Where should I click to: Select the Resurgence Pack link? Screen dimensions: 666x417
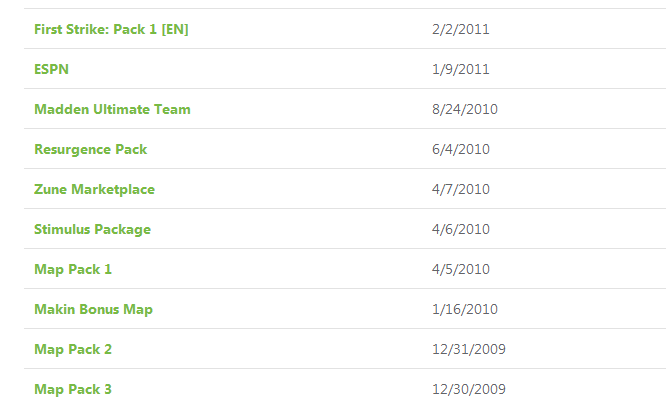(90, 149)
